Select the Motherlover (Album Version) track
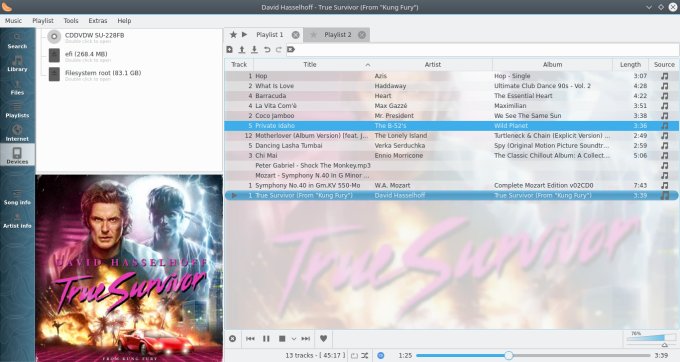This screenshot has height=362, width=680. coord(452,136)
